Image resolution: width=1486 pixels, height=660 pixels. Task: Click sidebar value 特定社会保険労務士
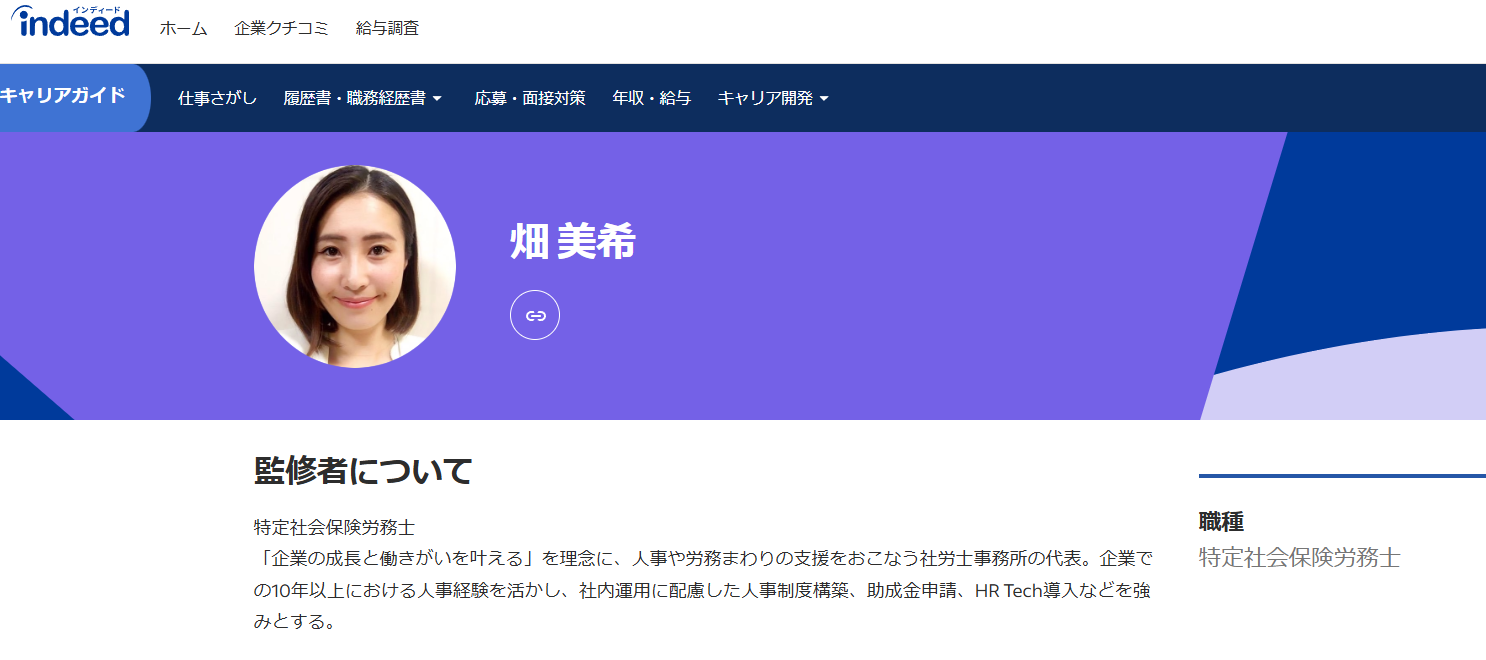1299,557
